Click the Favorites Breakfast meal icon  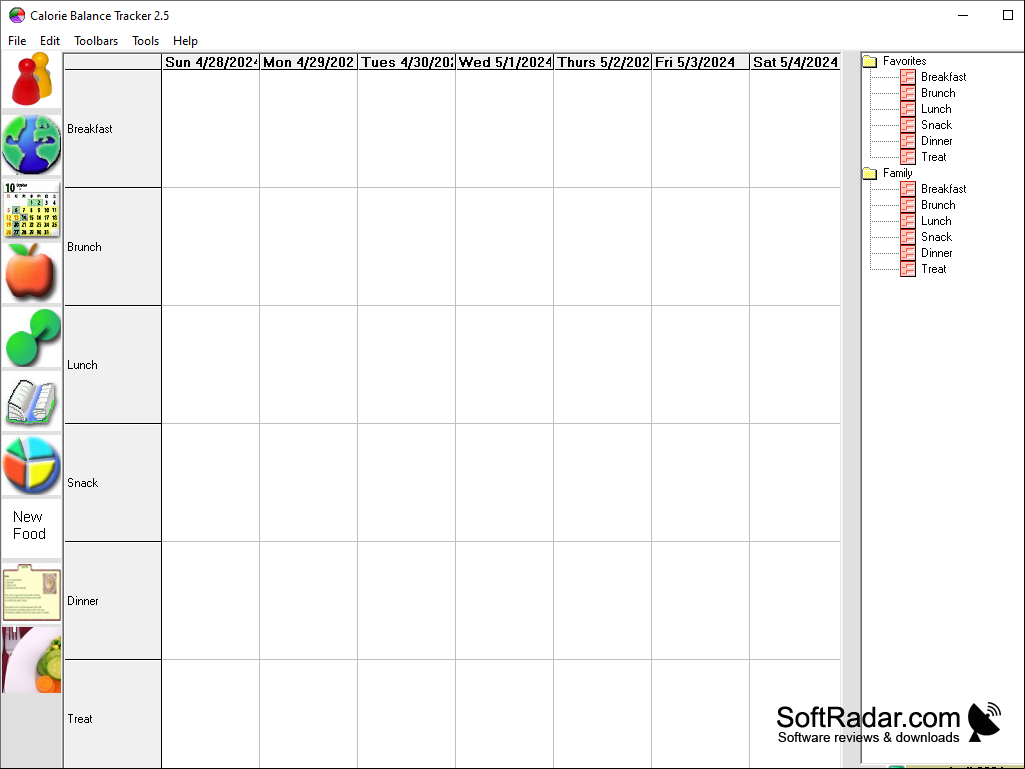point(907,77)
